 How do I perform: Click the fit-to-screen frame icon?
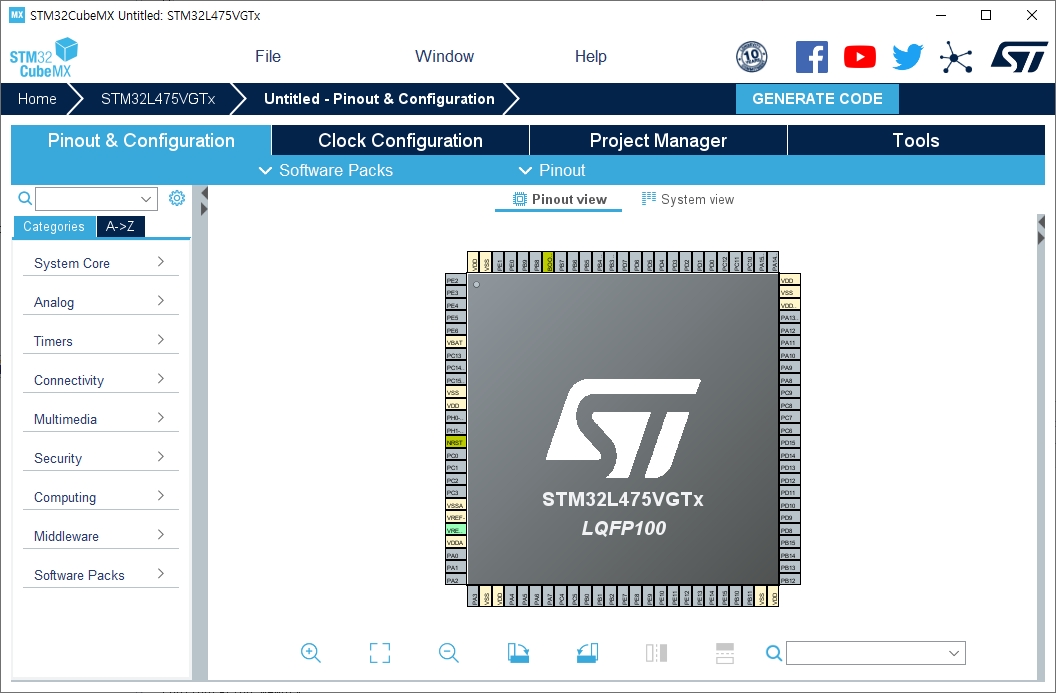tap(380, 653)
